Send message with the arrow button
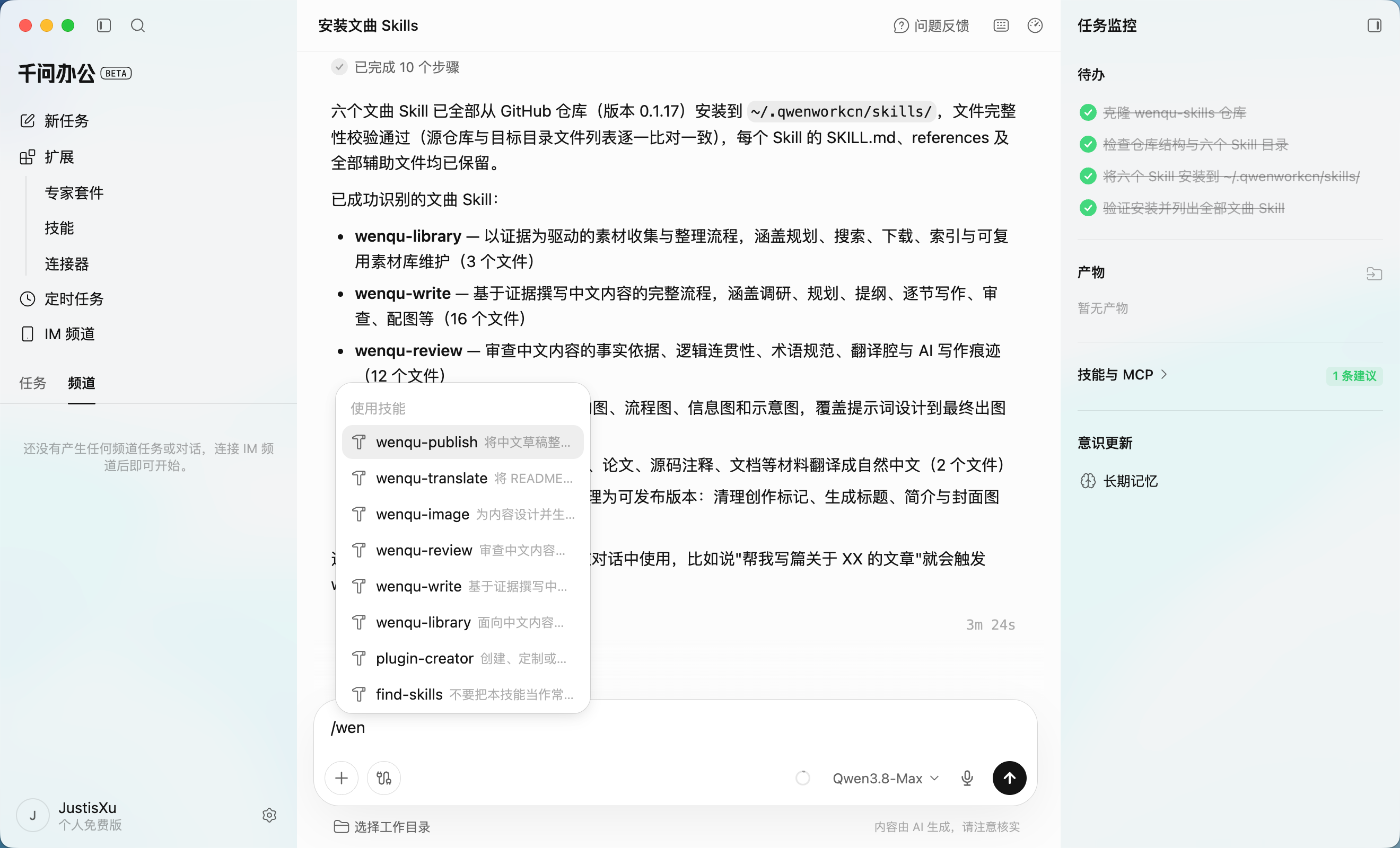Image resolution: width=1400 pixels, height=848 pixels. point(1009,778)
